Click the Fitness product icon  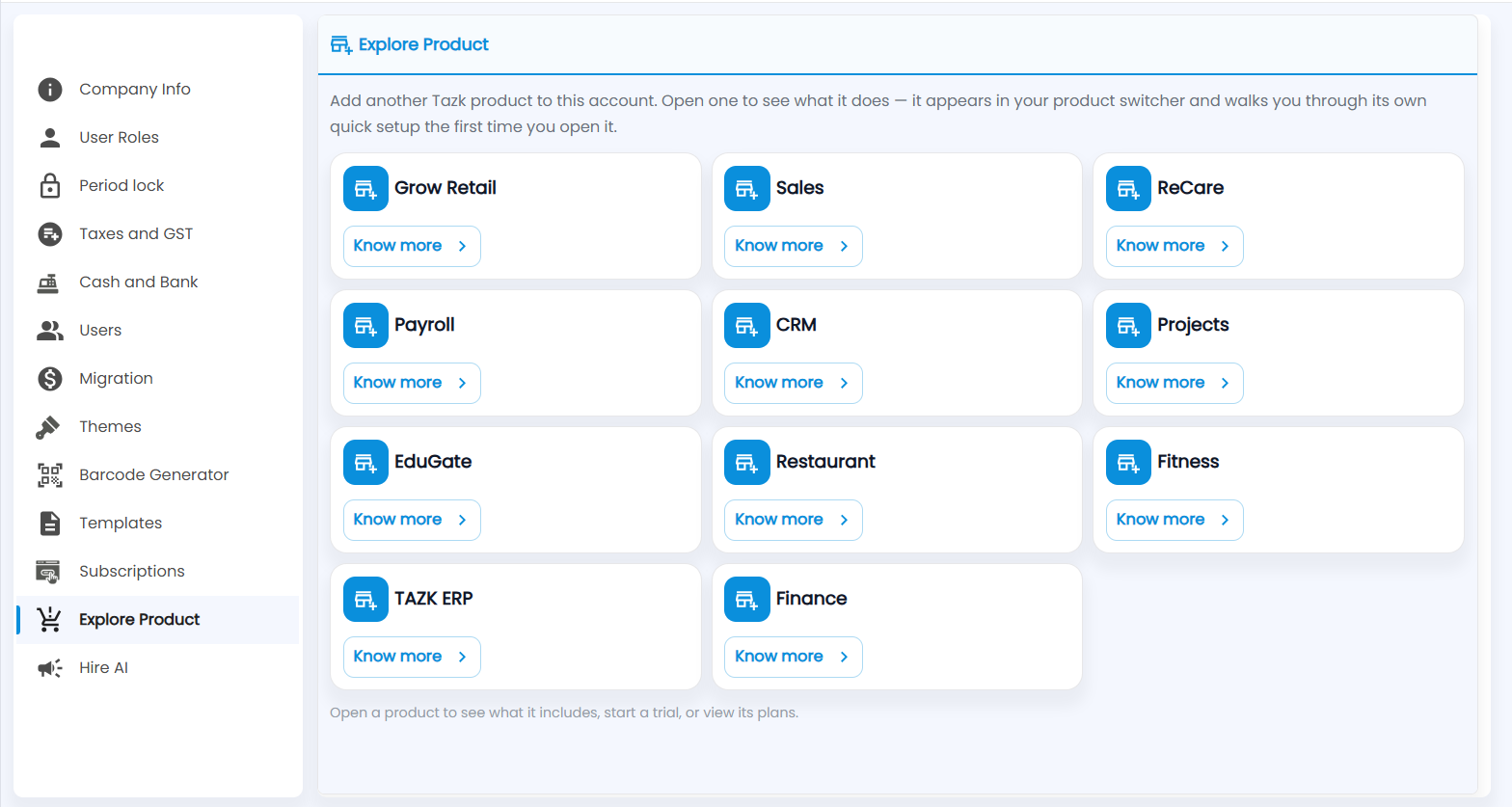pyautogui.click(x=1128, y=462)
